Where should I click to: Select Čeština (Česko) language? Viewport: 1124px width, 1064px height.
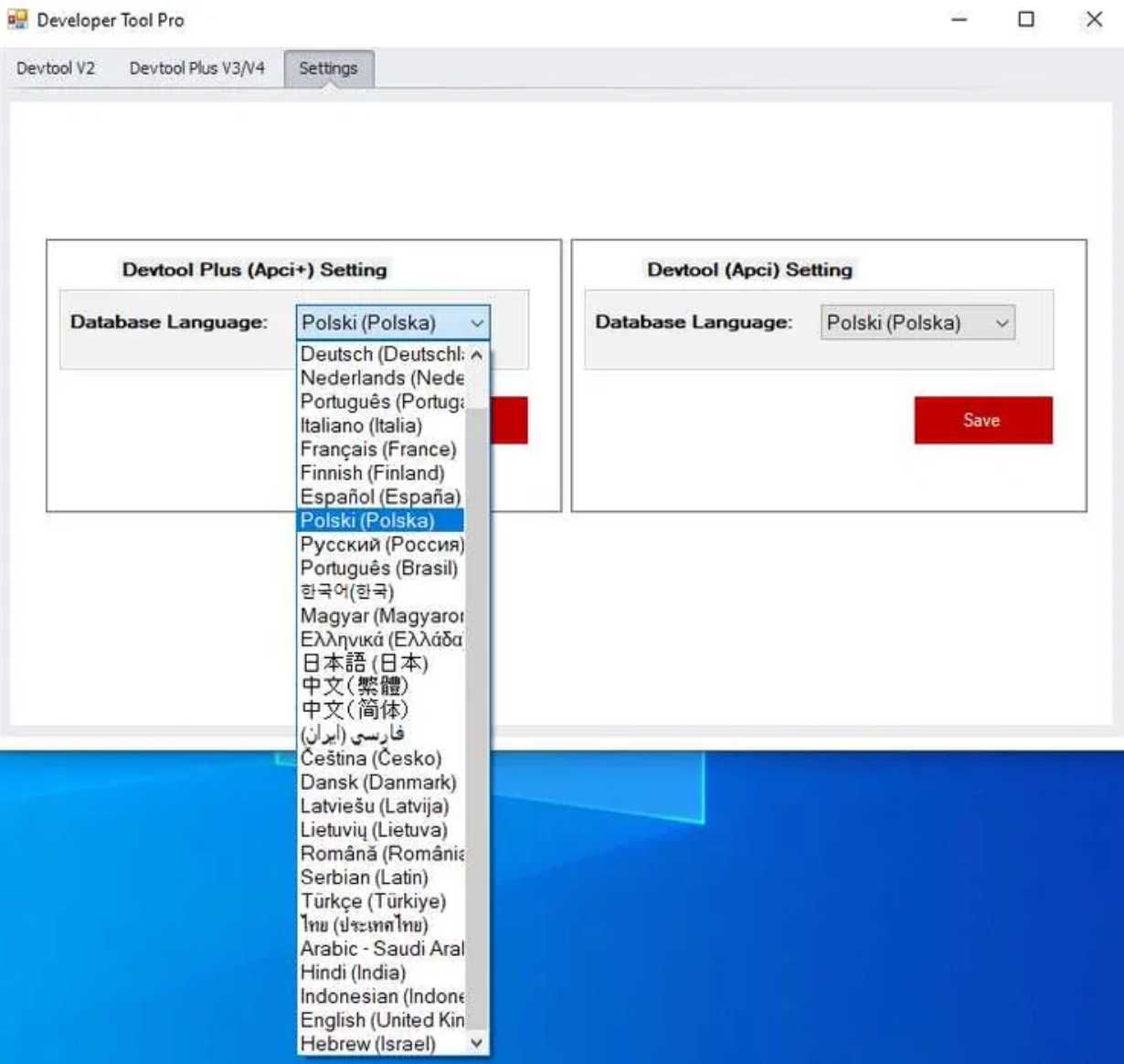(x=382, y=758)
